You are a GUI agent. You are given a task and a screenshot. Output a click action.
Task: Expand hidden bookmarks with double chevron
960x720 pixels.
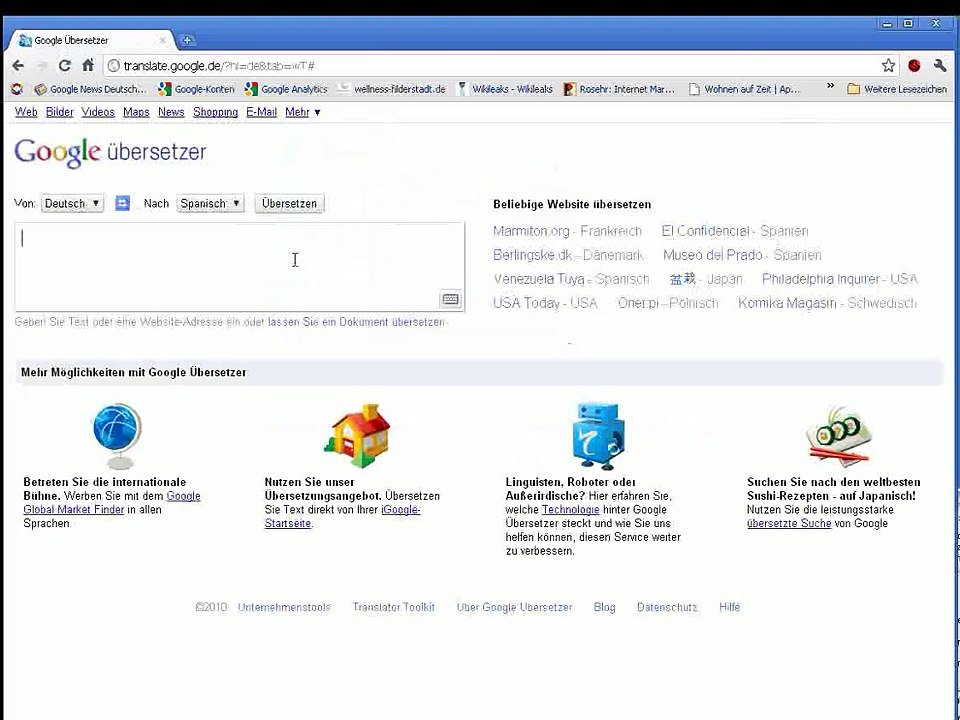point(830,86)
